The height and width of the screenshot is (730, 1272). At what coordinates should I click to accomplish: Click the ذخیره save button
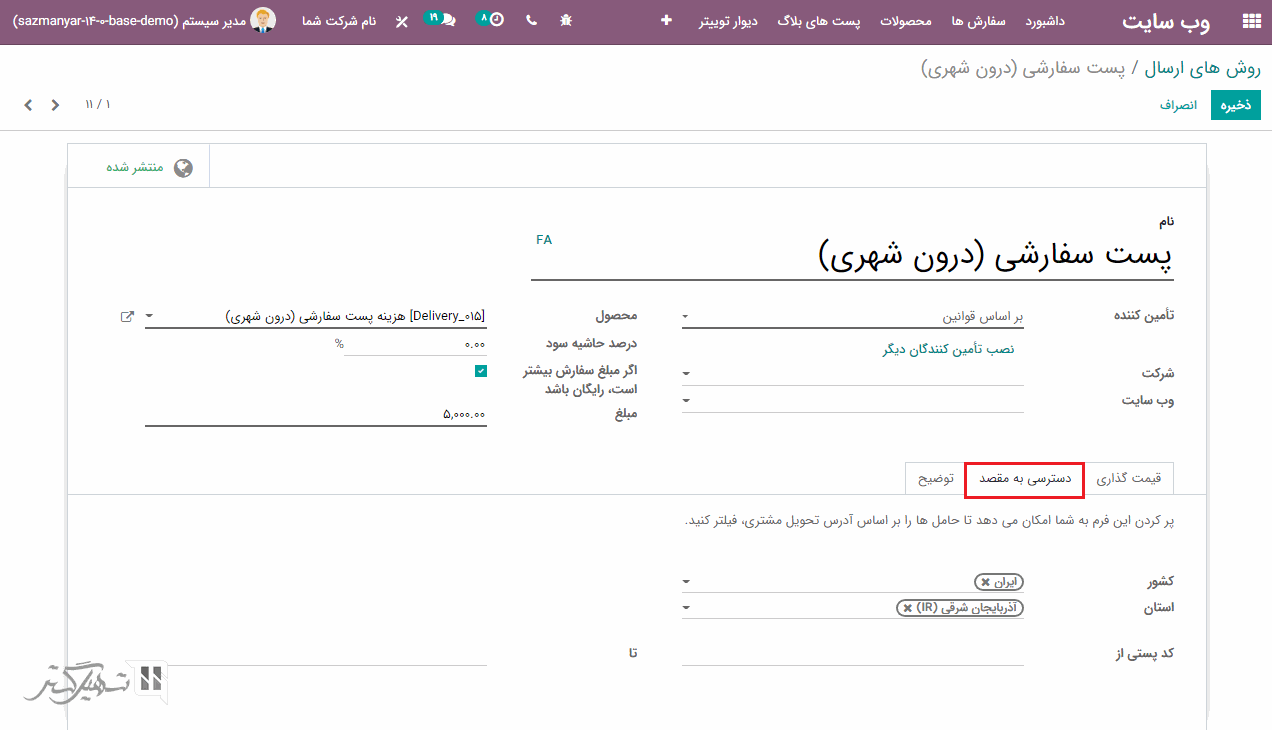tap(1236, 105)
